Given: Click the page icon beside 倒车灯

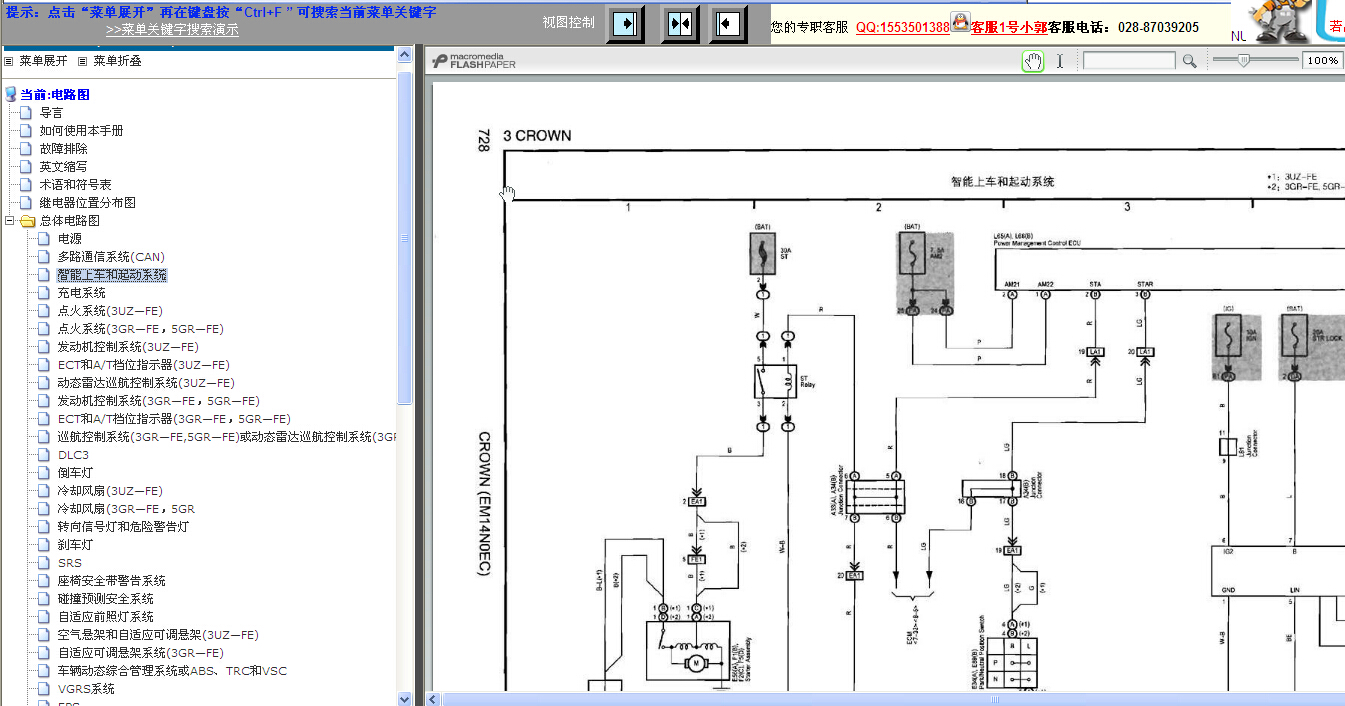Looking at the screenshot, I should [44, 473].
